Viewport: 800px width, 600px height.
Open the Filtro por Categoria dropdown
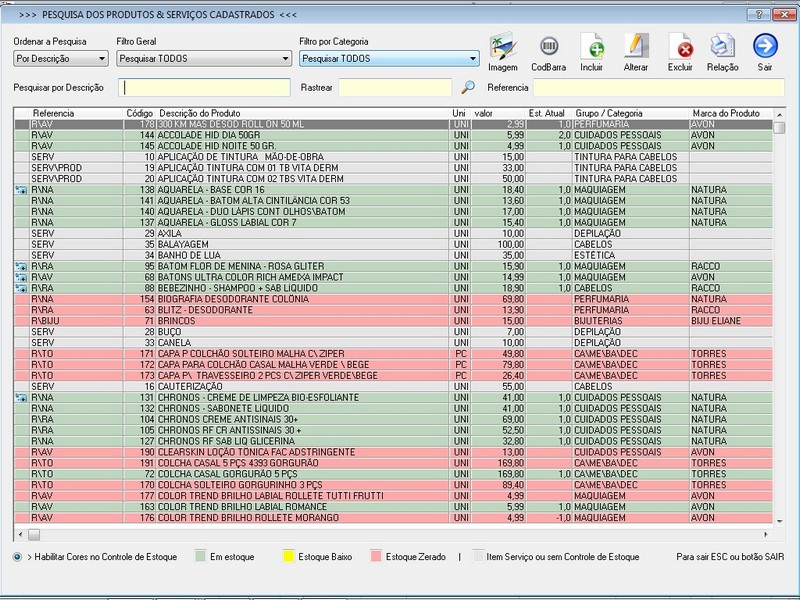pyautogui.click(x=389, y=59)
